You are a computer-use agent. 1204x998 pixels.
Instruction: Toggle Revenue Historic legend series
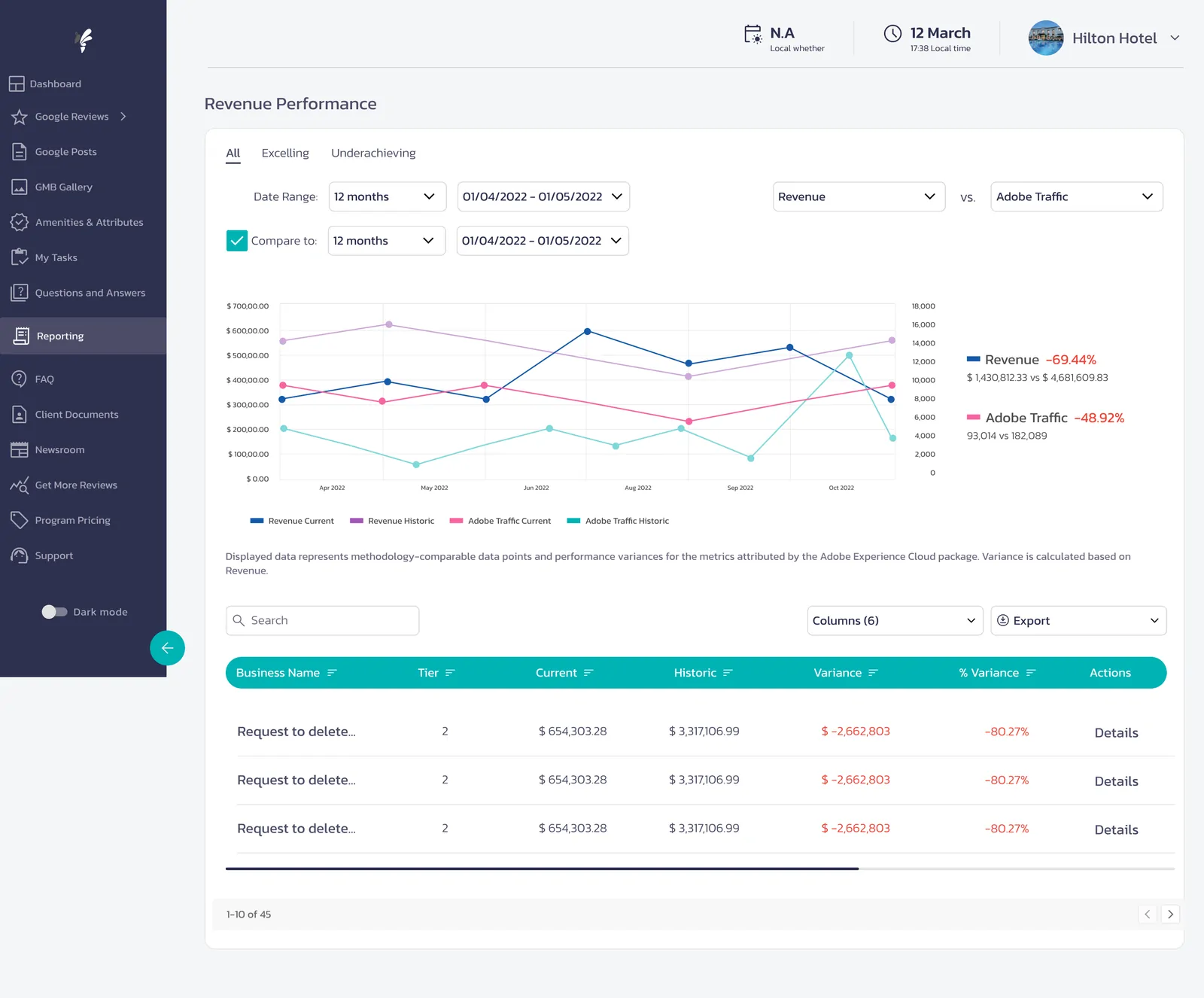392,521
